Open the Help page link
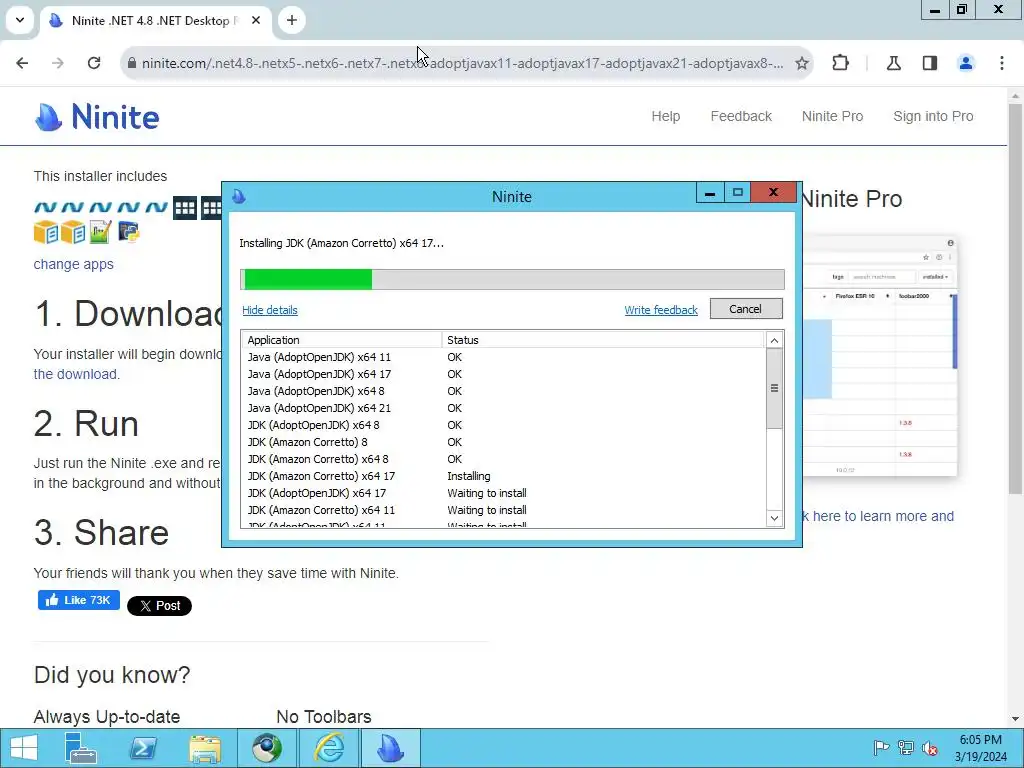Viewport: 1024px width, 768px height. pyautogui.click(x=665, y=116)
